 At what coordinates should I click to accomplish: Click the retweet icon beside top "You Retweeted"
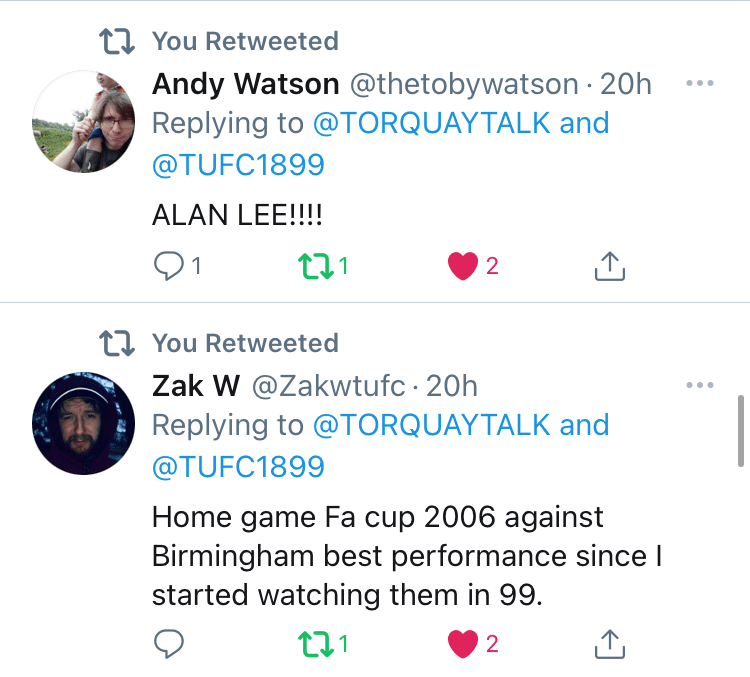pos(116,41)
